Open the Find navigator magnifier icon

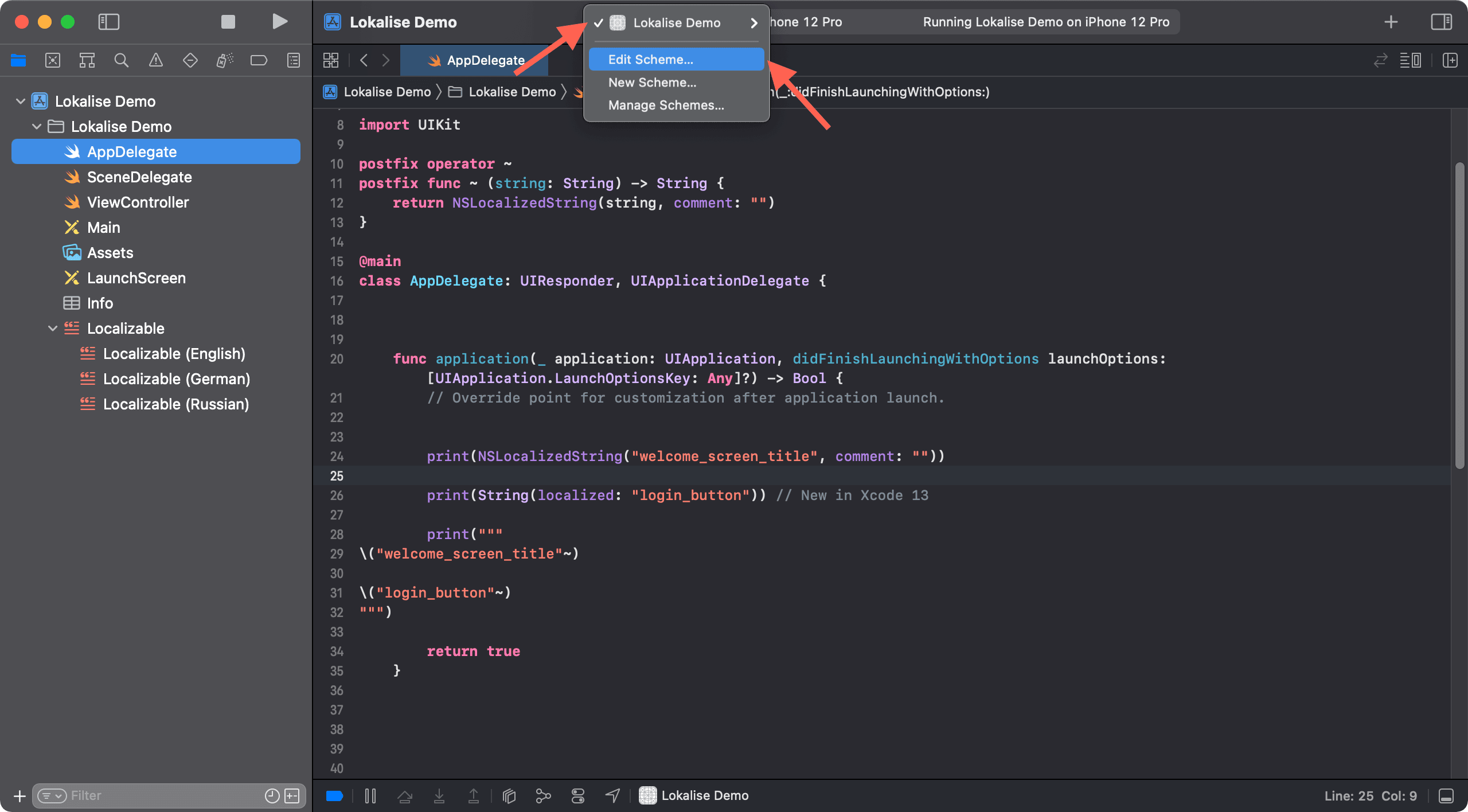[121, 60]
